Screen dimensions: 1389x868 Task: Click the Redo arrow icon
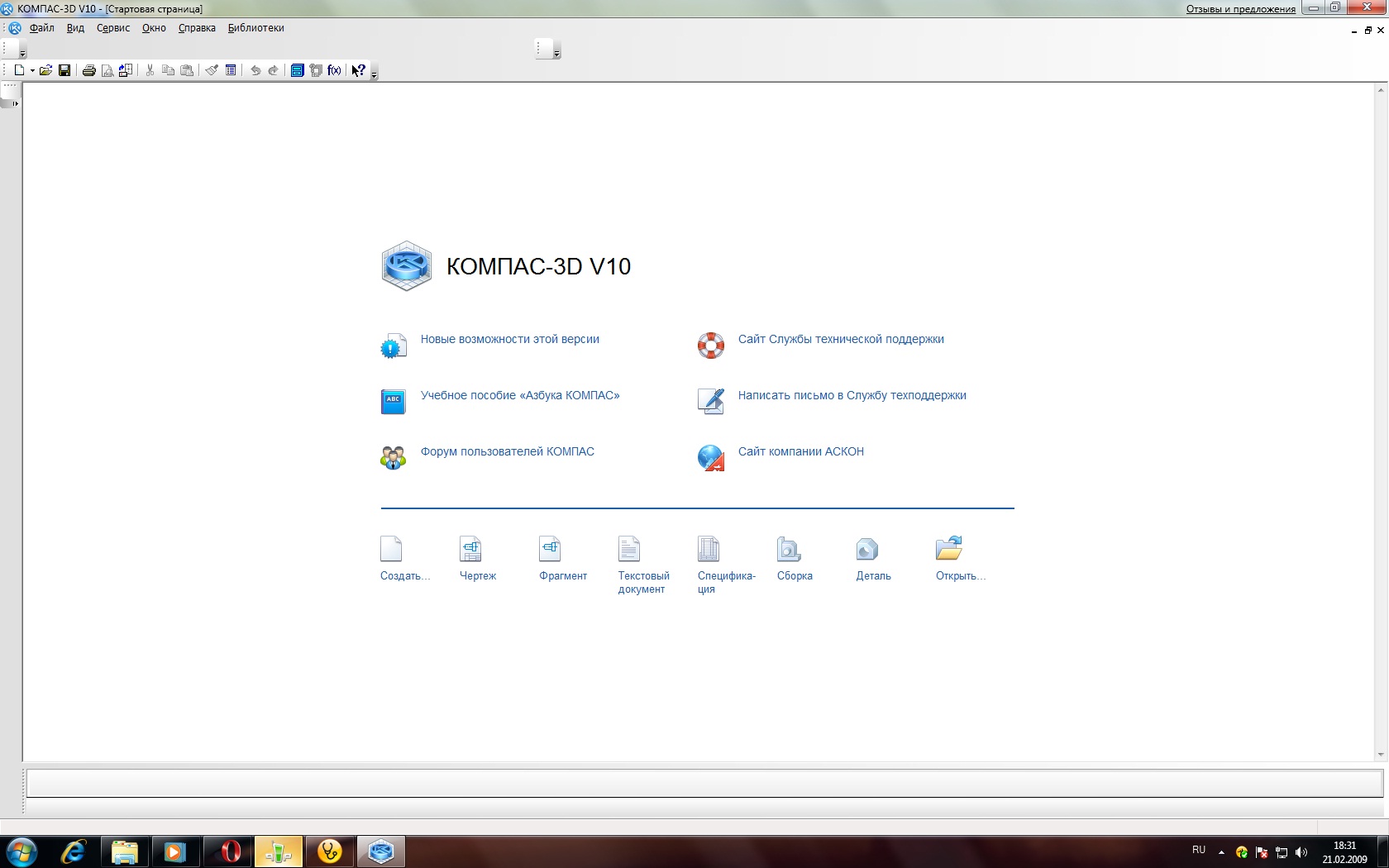[x=273, y=70]
